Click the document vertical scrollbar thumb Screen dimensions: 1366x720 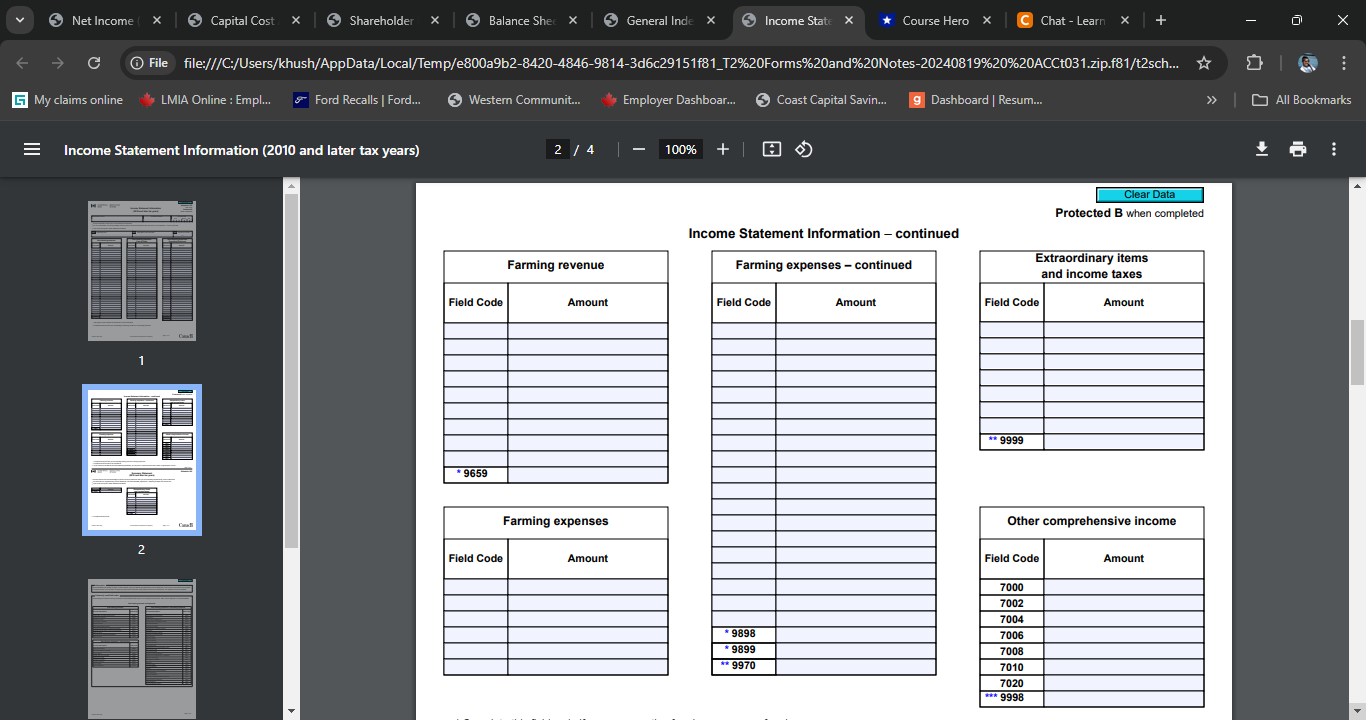pyautogui.click(x=1357, y=352)
